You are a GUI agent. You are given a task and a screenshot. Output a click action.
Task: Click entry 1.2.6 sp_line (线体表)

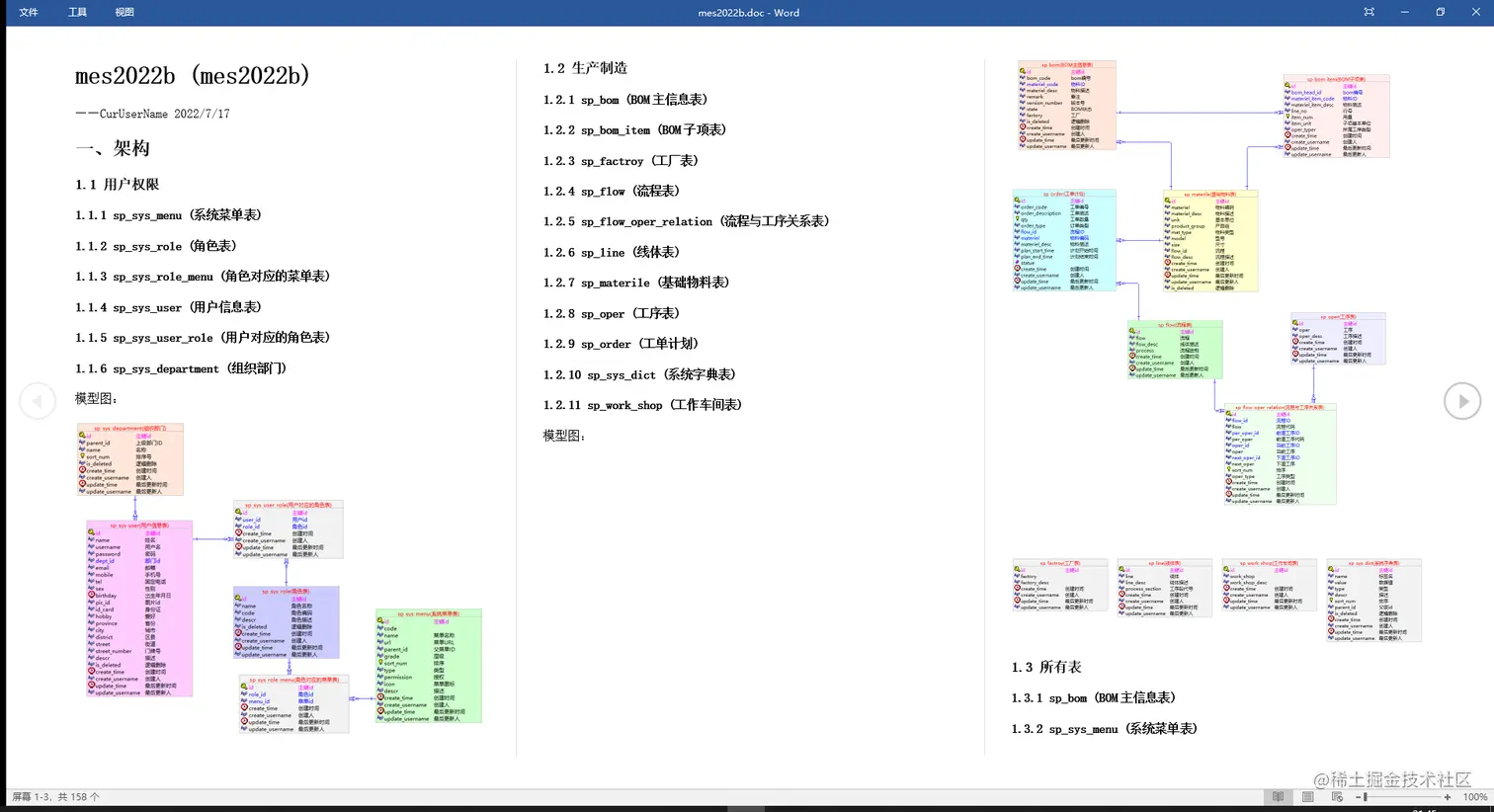tap(612, 253)
